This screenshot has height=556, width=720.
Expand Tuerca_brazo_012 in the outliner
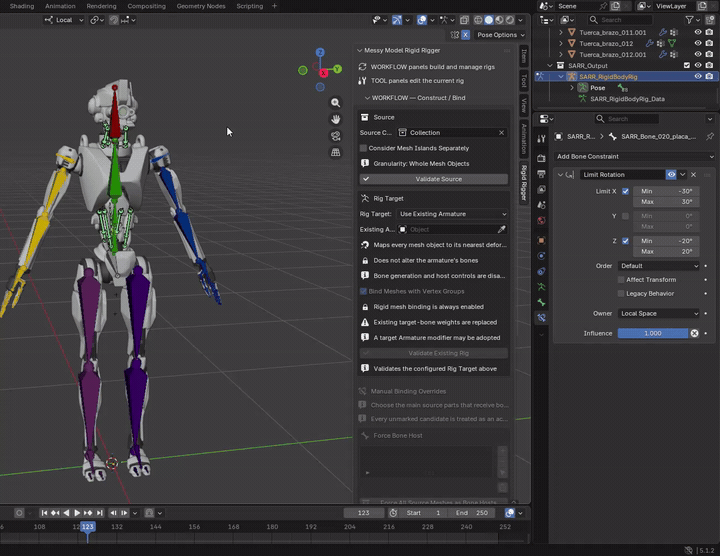click(561, 43)
